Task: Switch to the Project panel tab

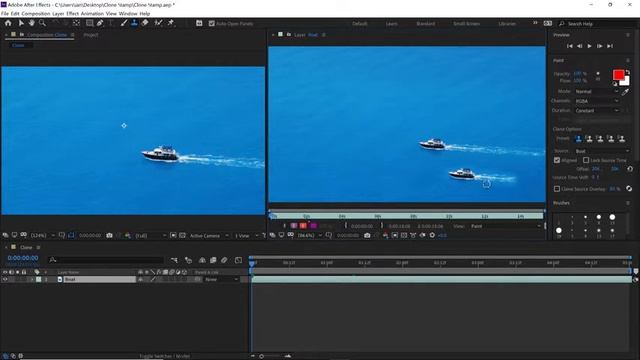Action: (x=91, y=35)
